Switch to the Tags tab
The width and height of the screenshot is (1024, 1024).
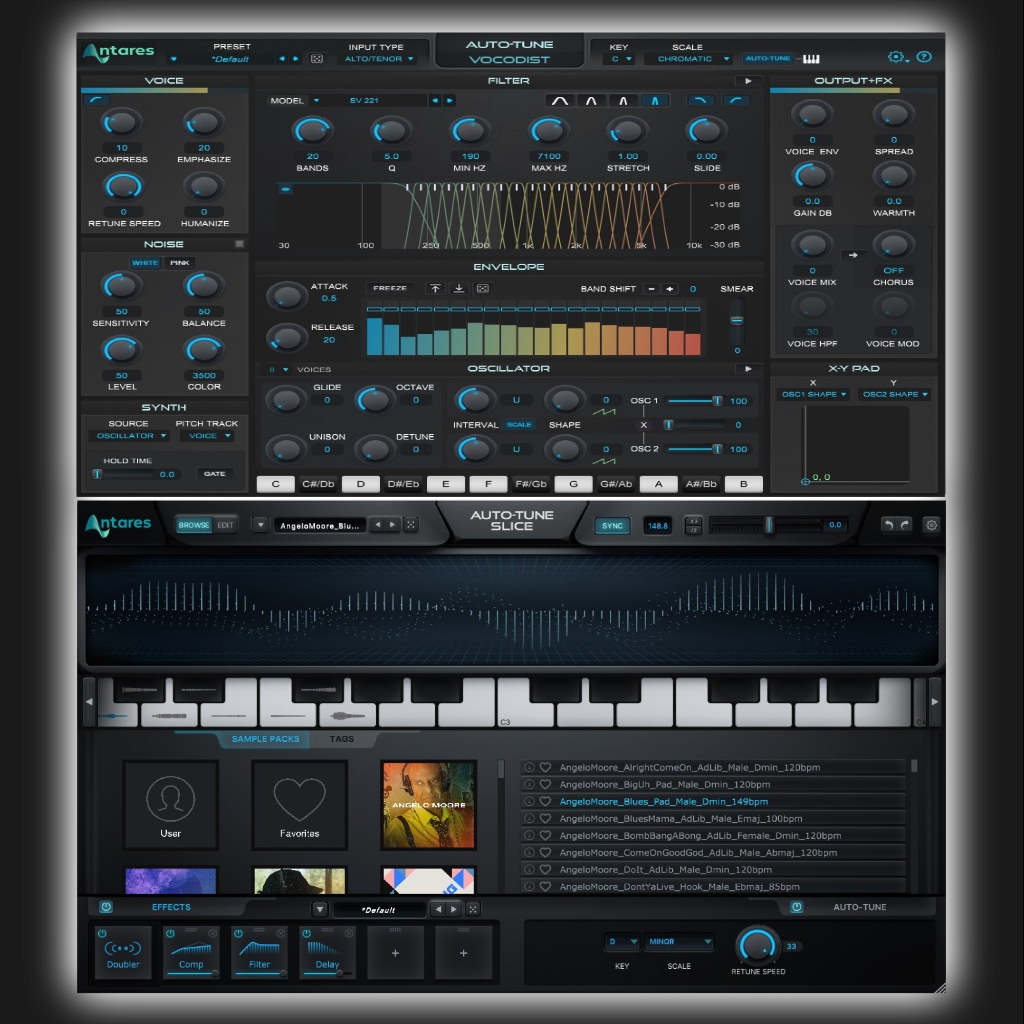click(x=341, y=739)
